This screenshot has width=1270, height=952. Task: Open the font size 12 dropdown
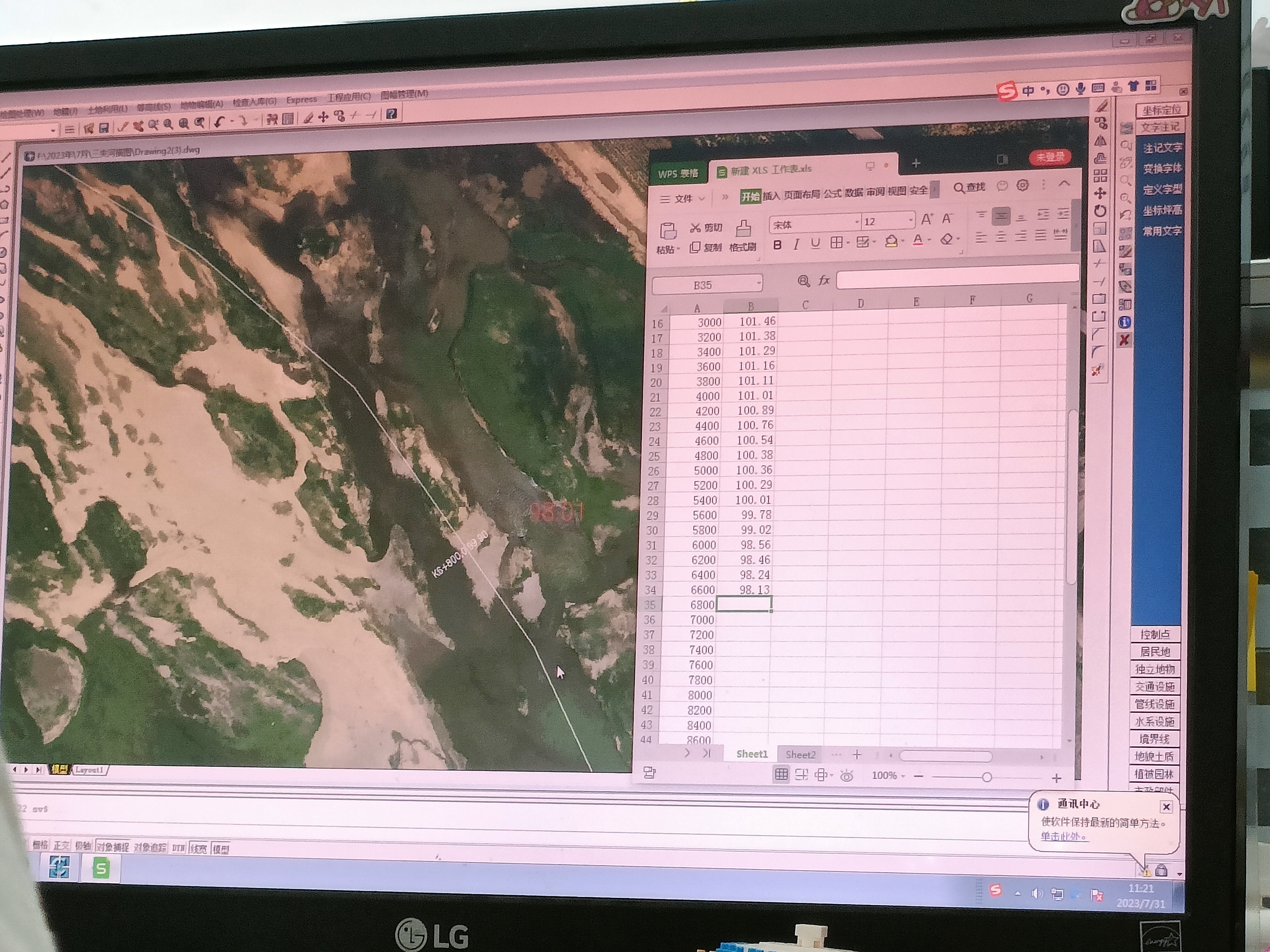tap(910, 220)
